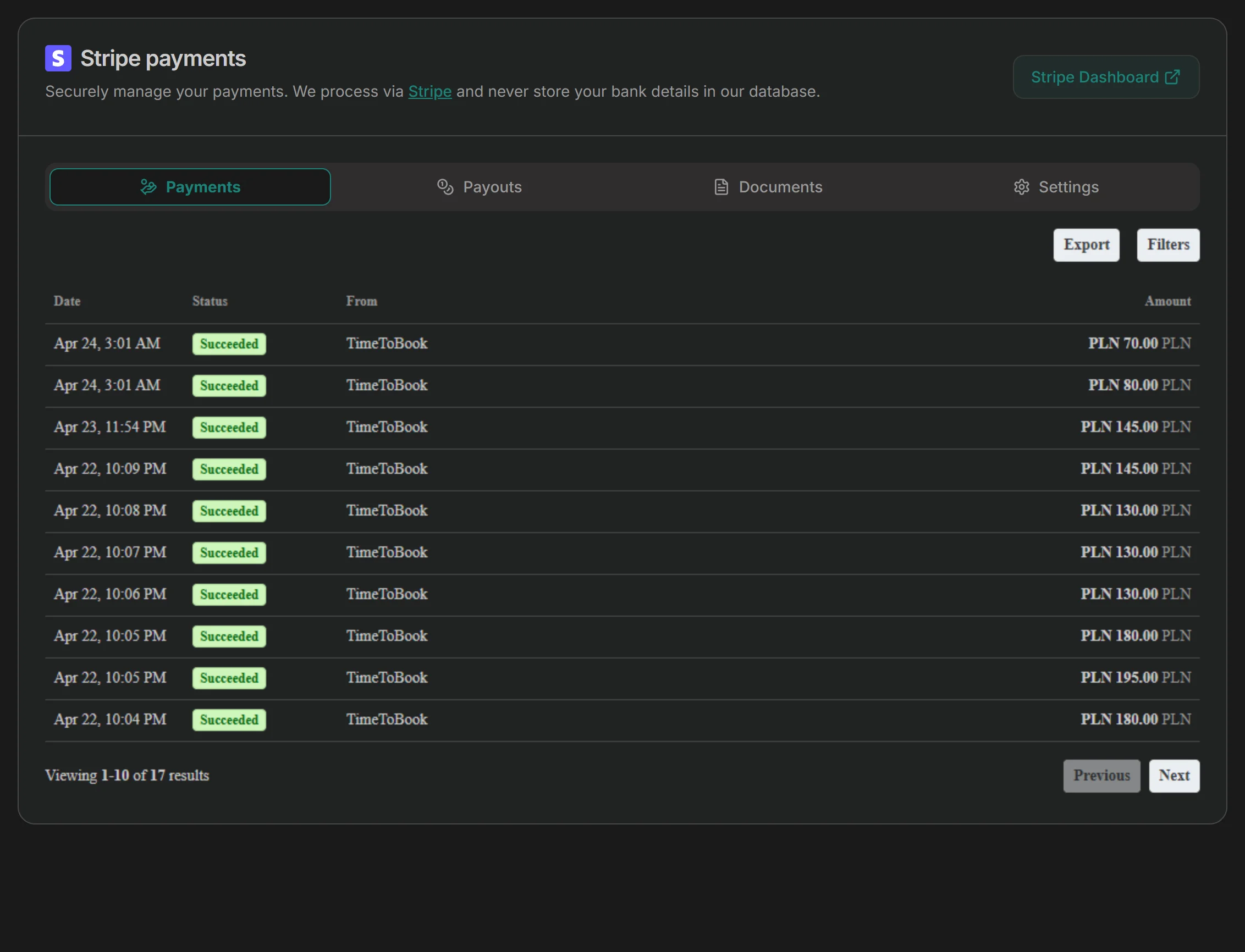Click the Stripe payments heading
The height and width of the screenshot is (952, 1245).
tap(163, 58)
